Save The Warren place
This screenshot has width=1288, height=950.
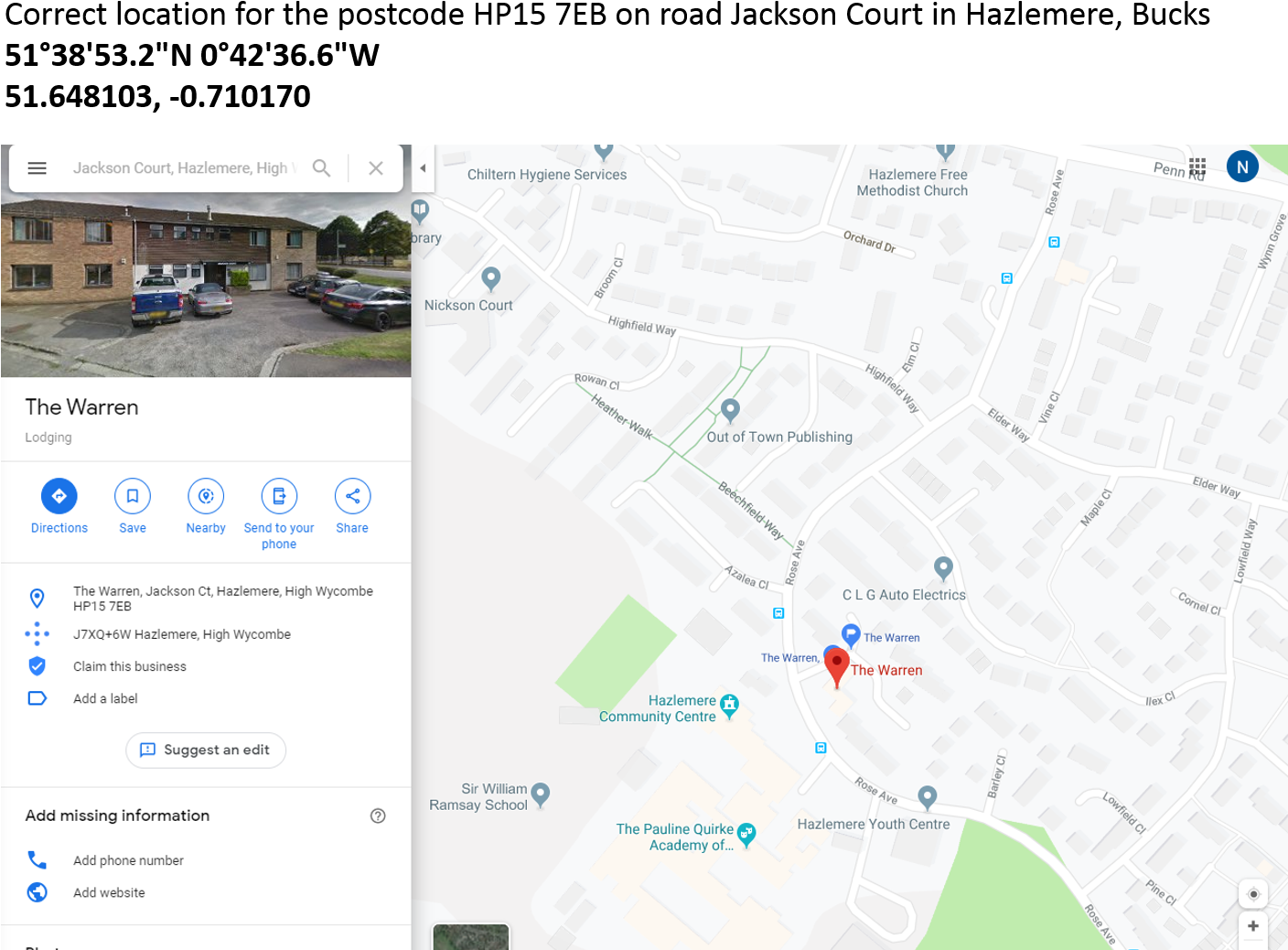(133, 506)
